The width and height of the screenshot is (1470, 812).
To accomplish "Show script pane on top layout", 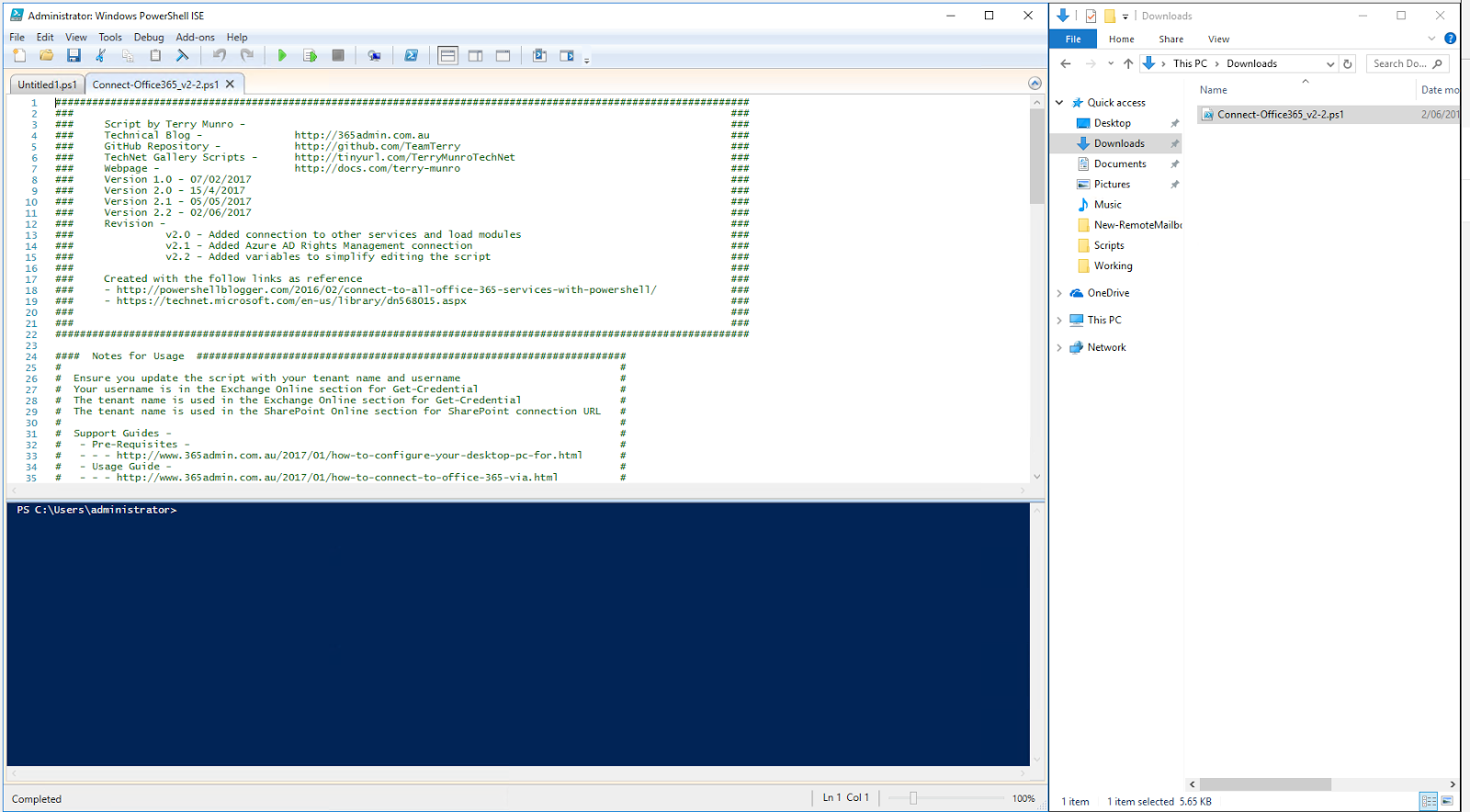I will click(447, 56).
